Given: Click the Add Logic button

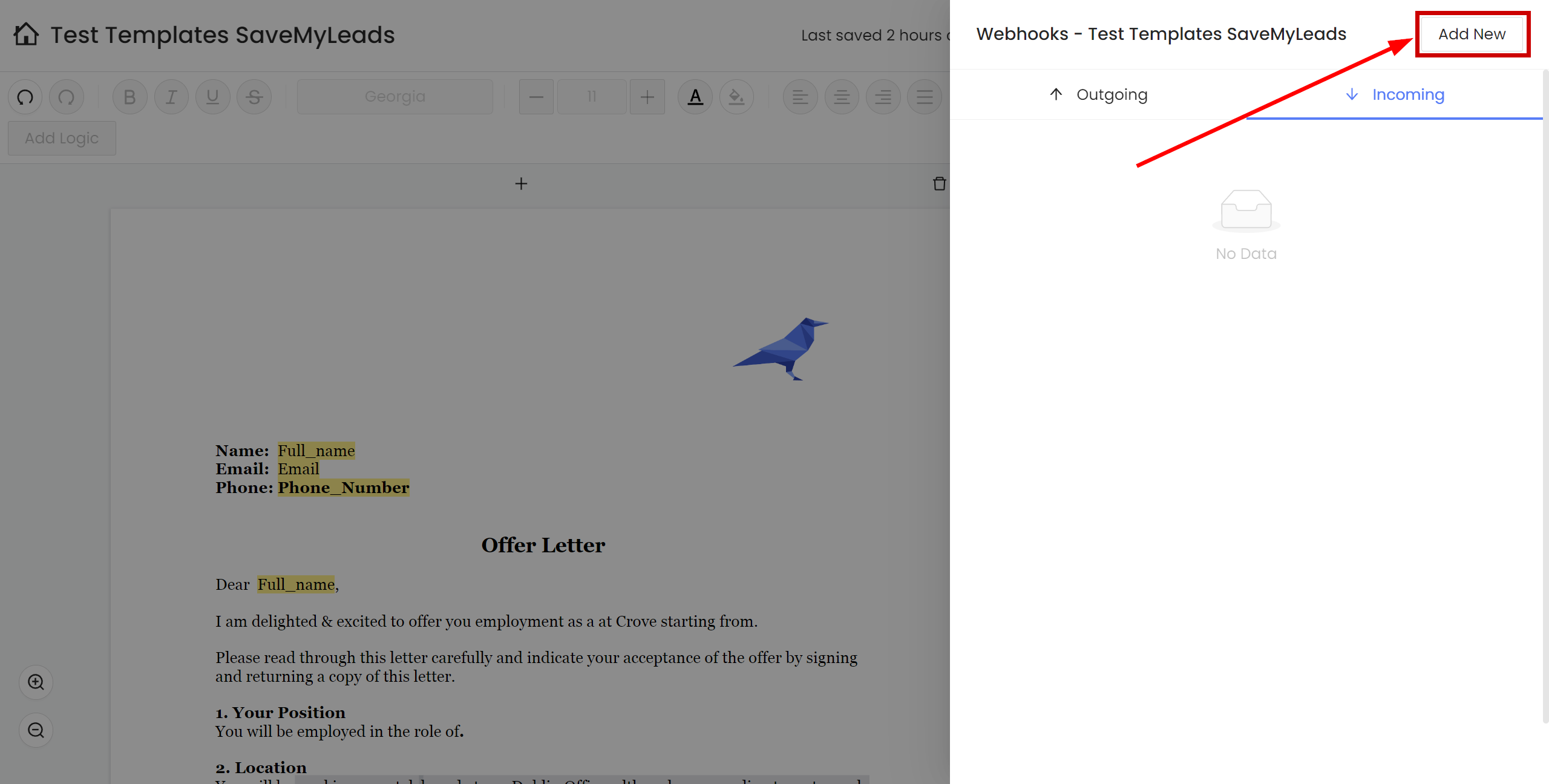Looking at the screenshot, I should point(62,138).
